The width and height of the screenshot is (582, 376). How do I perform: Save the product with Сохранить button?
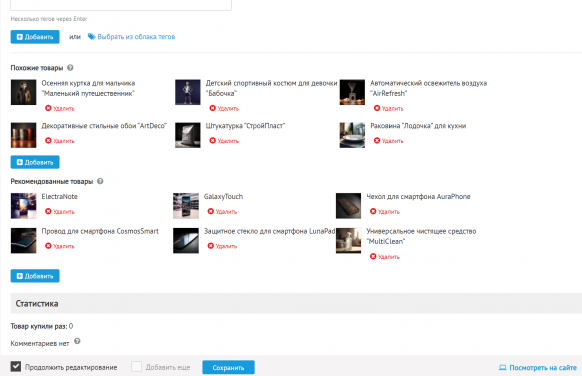click(x=228, y=367)
